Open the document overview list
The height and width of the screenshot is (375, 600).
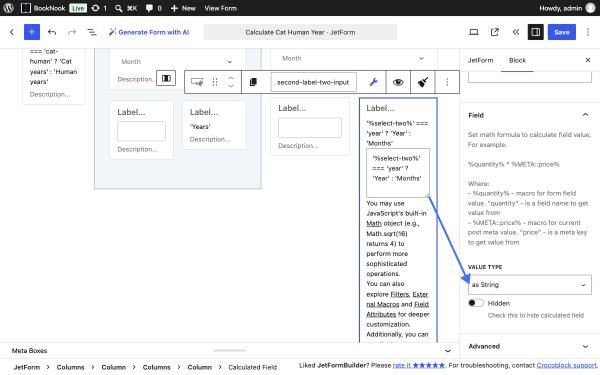pyautogui.click(x=91, y=32)
